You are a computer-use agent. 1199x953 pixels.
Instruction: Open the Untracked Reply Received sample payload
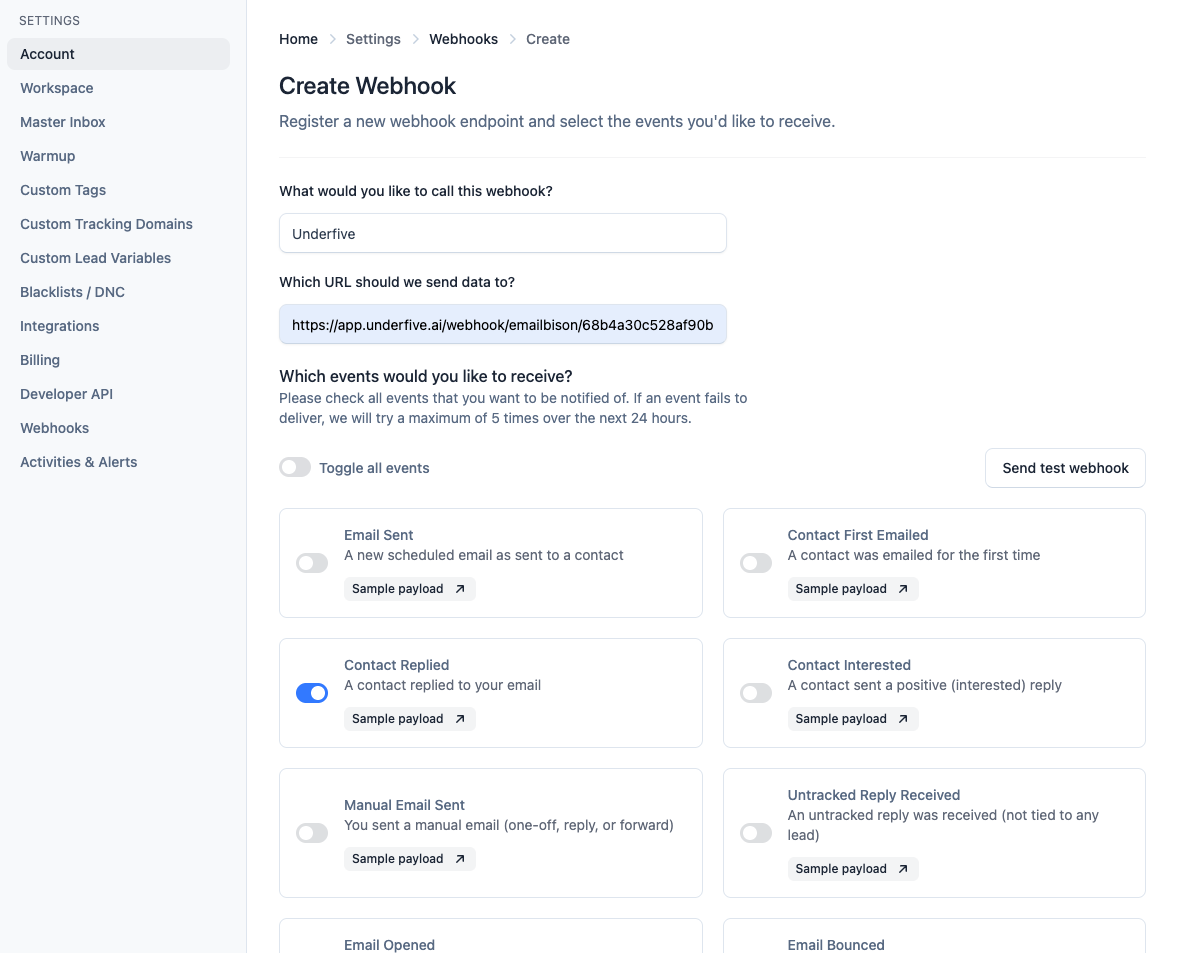pos(853,869)
